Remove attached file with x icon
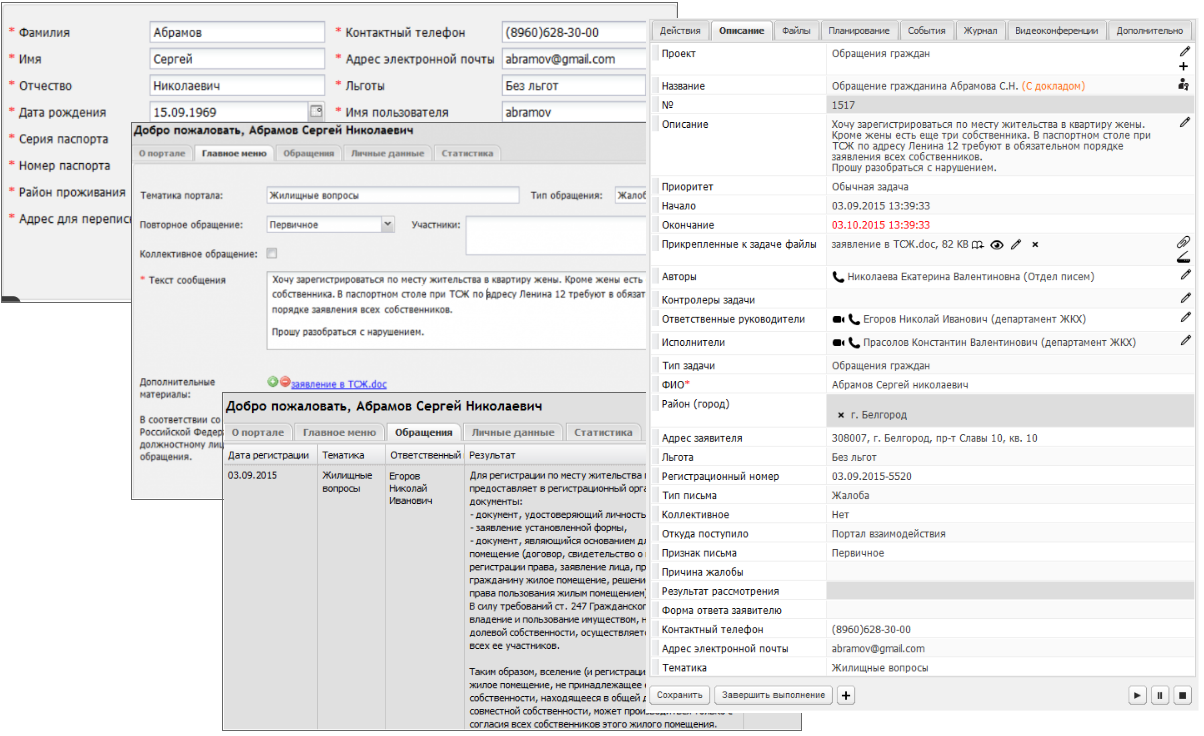Screen dimensions: 1204x736 [1036, 244]
